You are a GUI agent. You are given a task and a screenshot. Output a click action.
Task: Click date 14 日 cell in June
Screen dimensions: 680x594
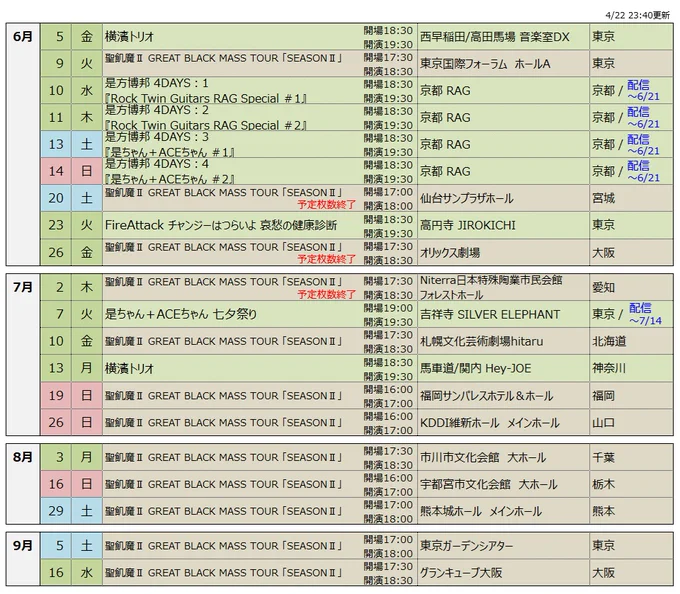pyautogui.click(x=72, y=171)
